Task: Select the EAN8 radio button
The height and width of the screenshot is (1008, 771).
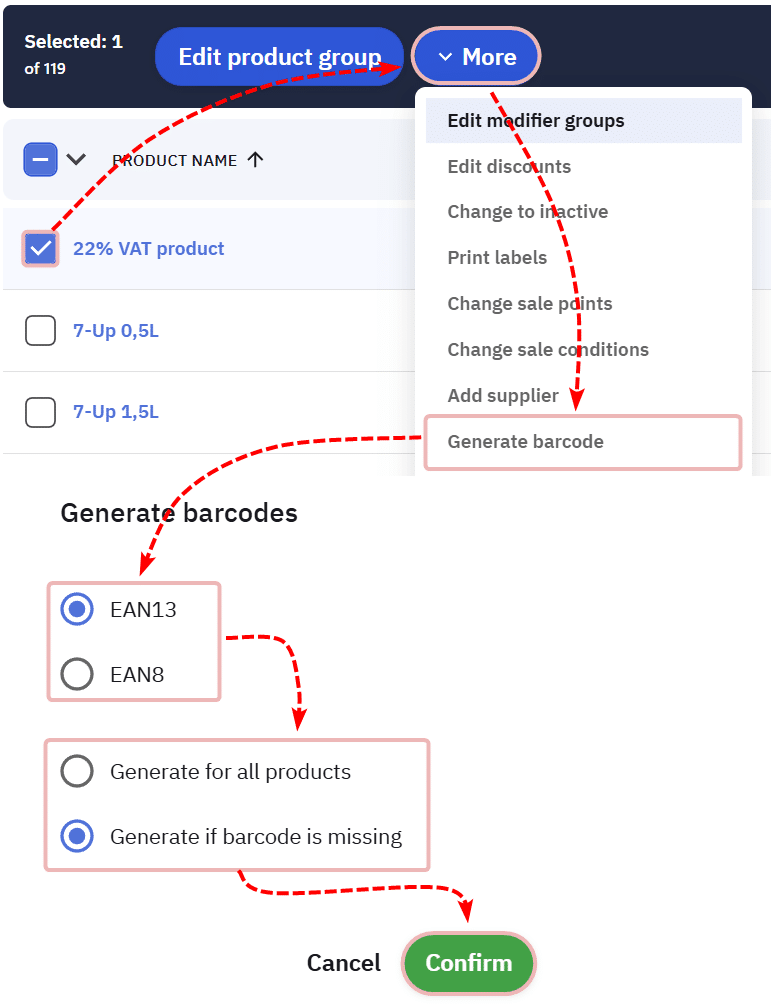Action: click(77, 674)
